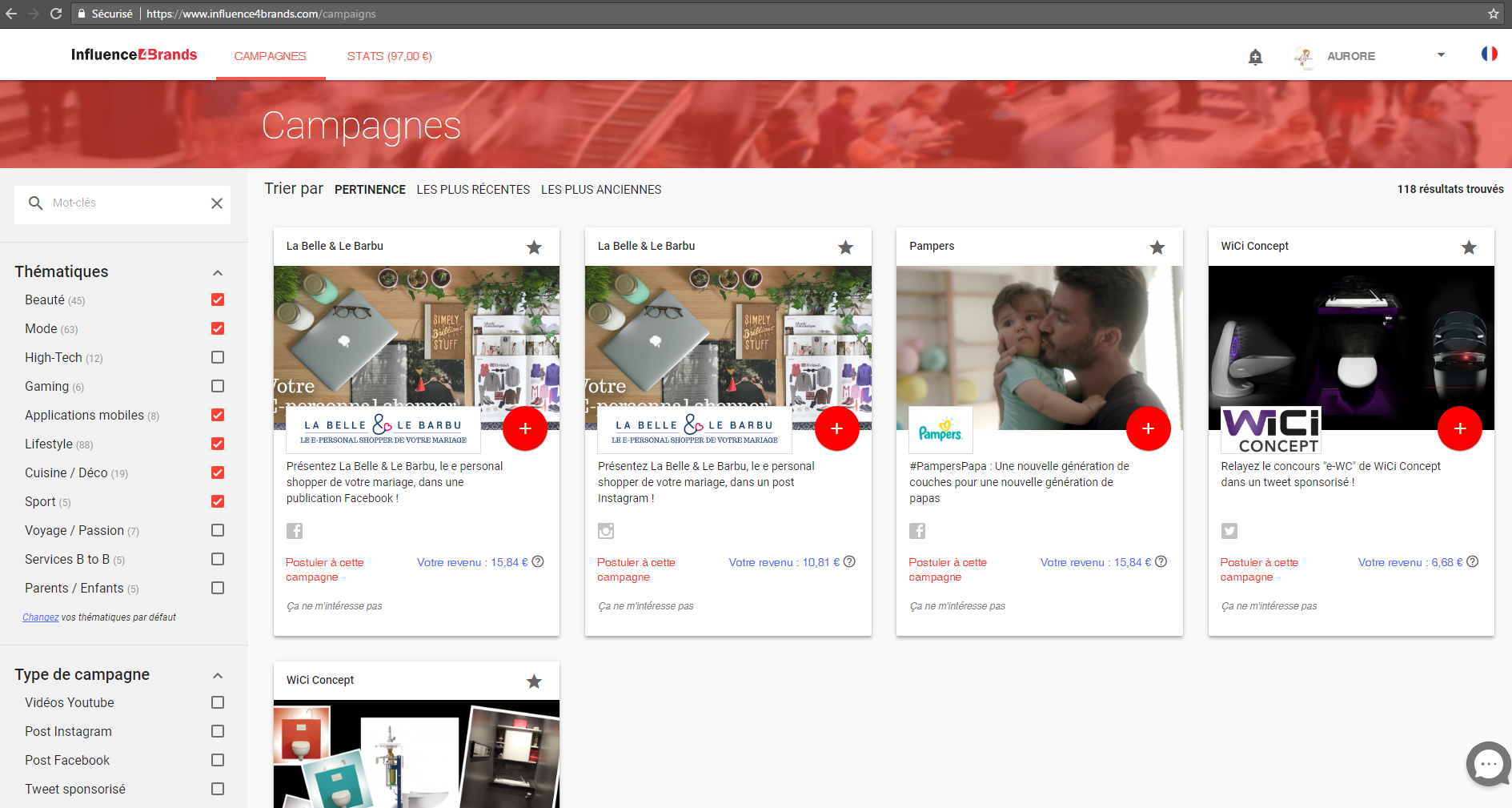The width and height of the screenshot is (1512, 808).
Task: Open the Campagnes tab
Action: pyautogui.click(x=271, y=56)
